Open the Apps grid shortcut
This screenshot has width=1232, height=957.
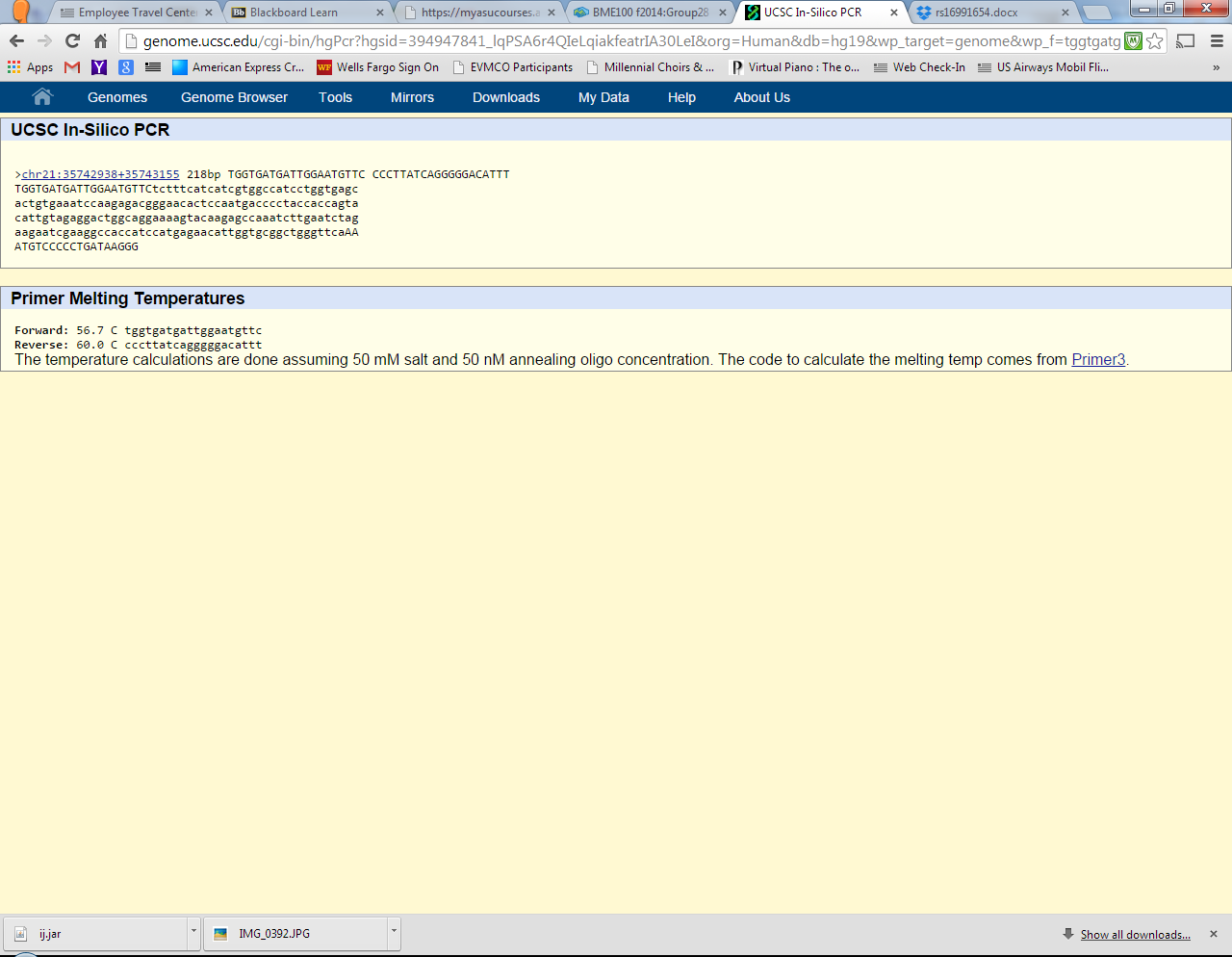click(x=30, y=67)
